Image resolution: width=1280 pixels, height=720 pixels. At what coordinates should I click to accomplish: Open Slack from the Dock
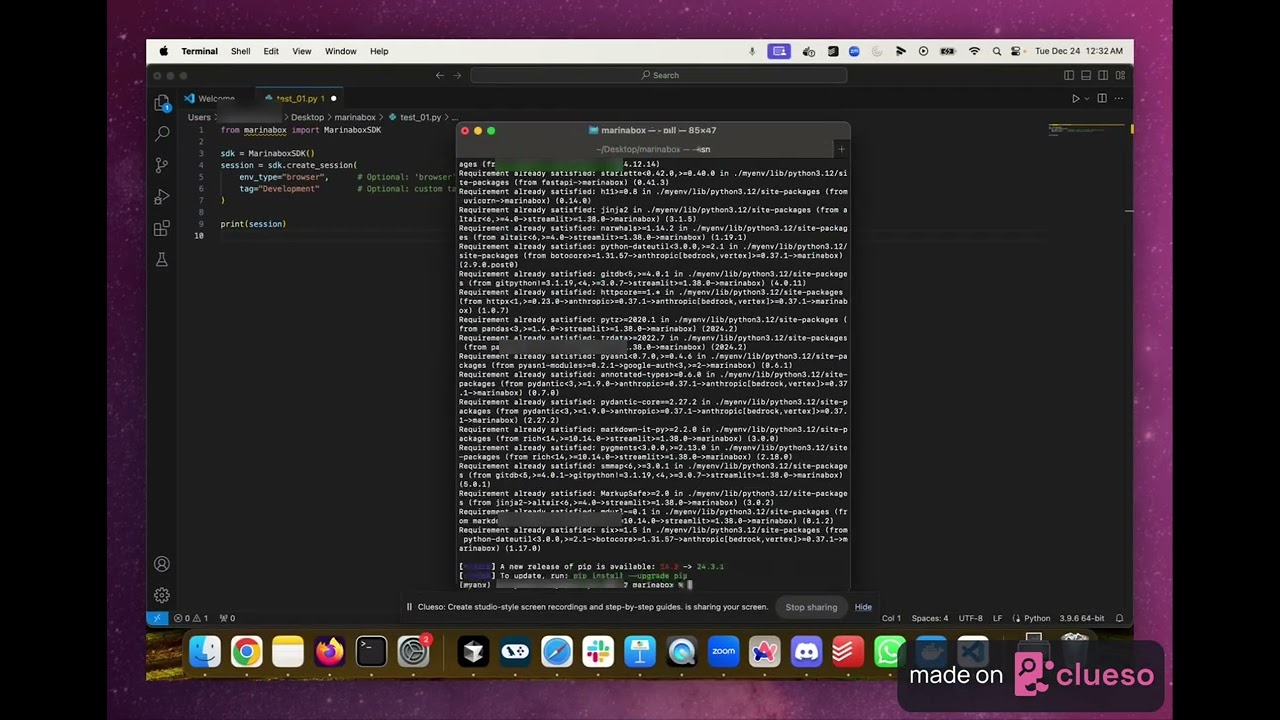pyautogui.click(x=599, y=651)
